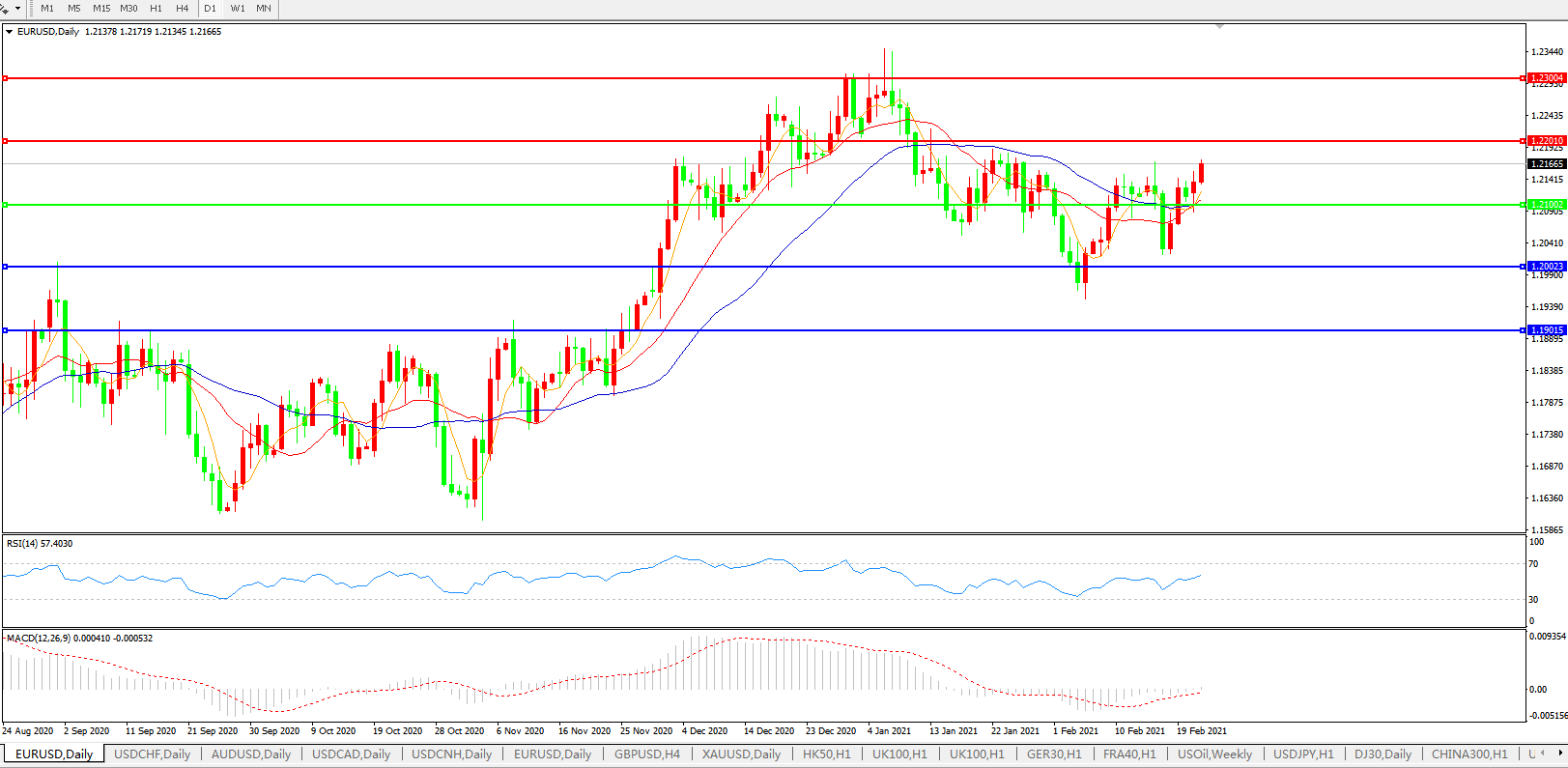
Task: Open the GBPUSD,H4 chart tab
Action: (x=646, y=754)
